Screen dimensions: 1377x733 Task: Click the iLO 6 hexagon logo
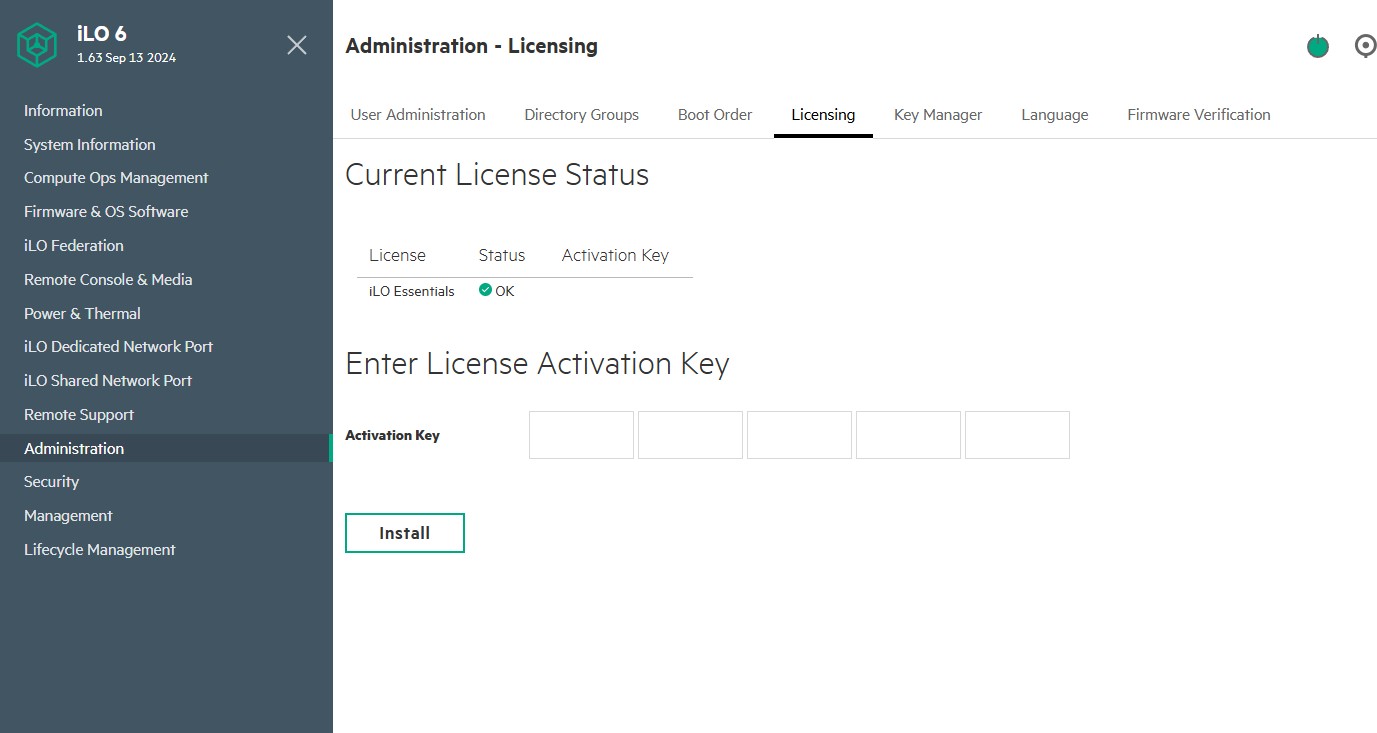(39, 45)
